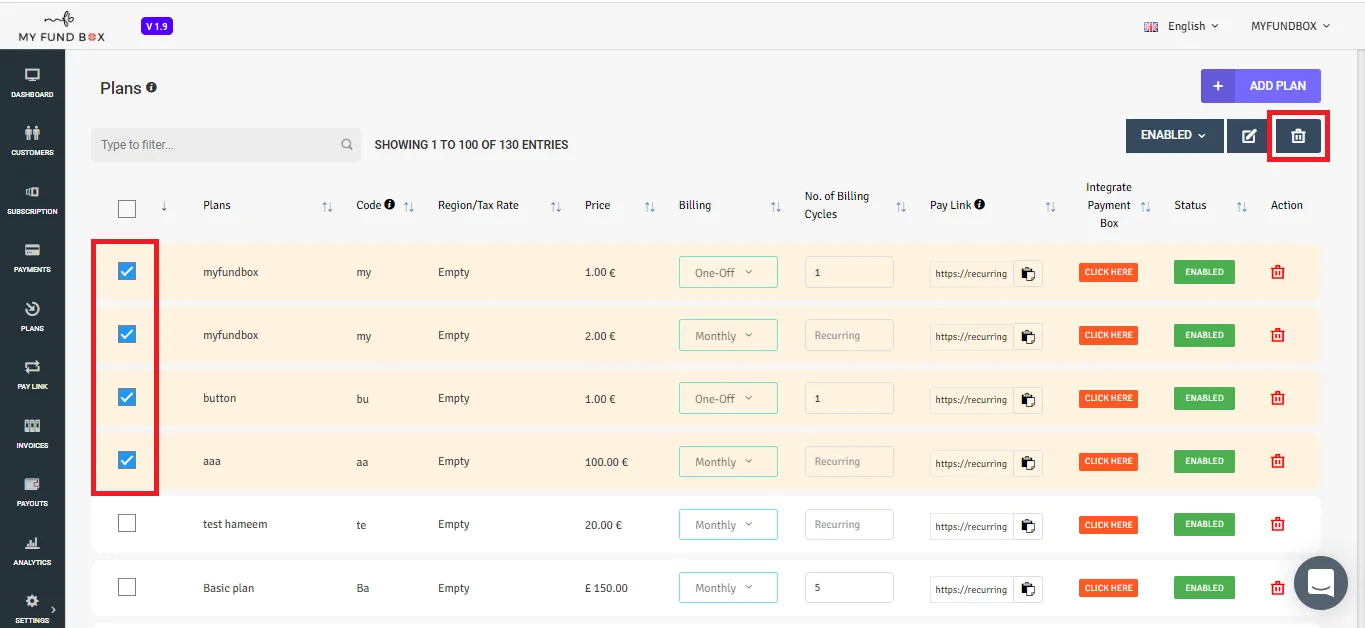Show info tooltip beside Code column header
The image size is (1365, 628).
(389, 205)
